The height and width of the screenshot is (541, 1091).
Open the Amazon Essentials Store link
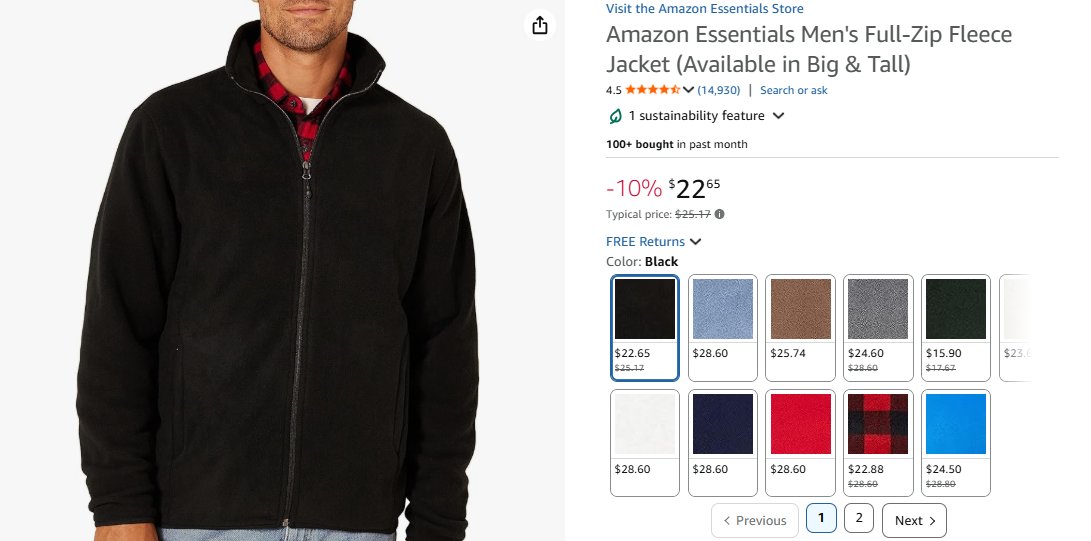pos(704,9)
